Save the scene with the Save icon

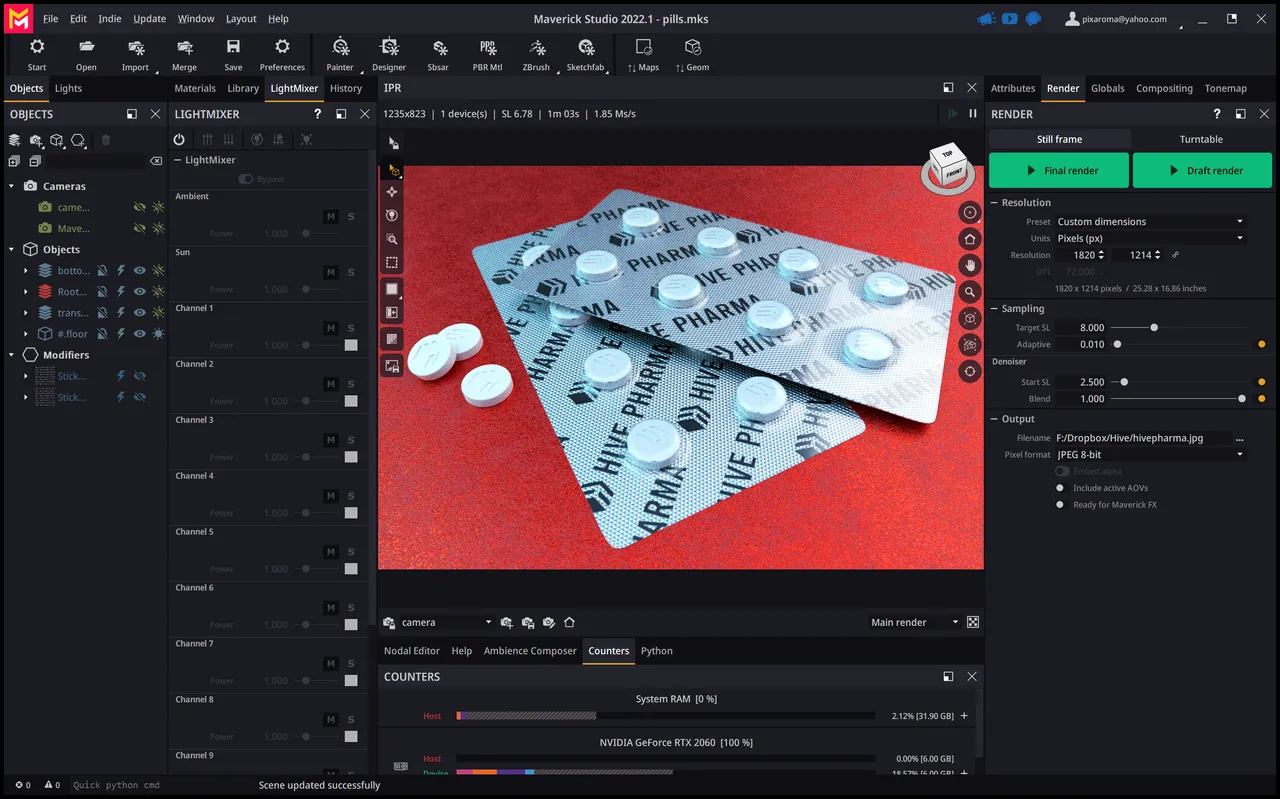coord(233,47)
